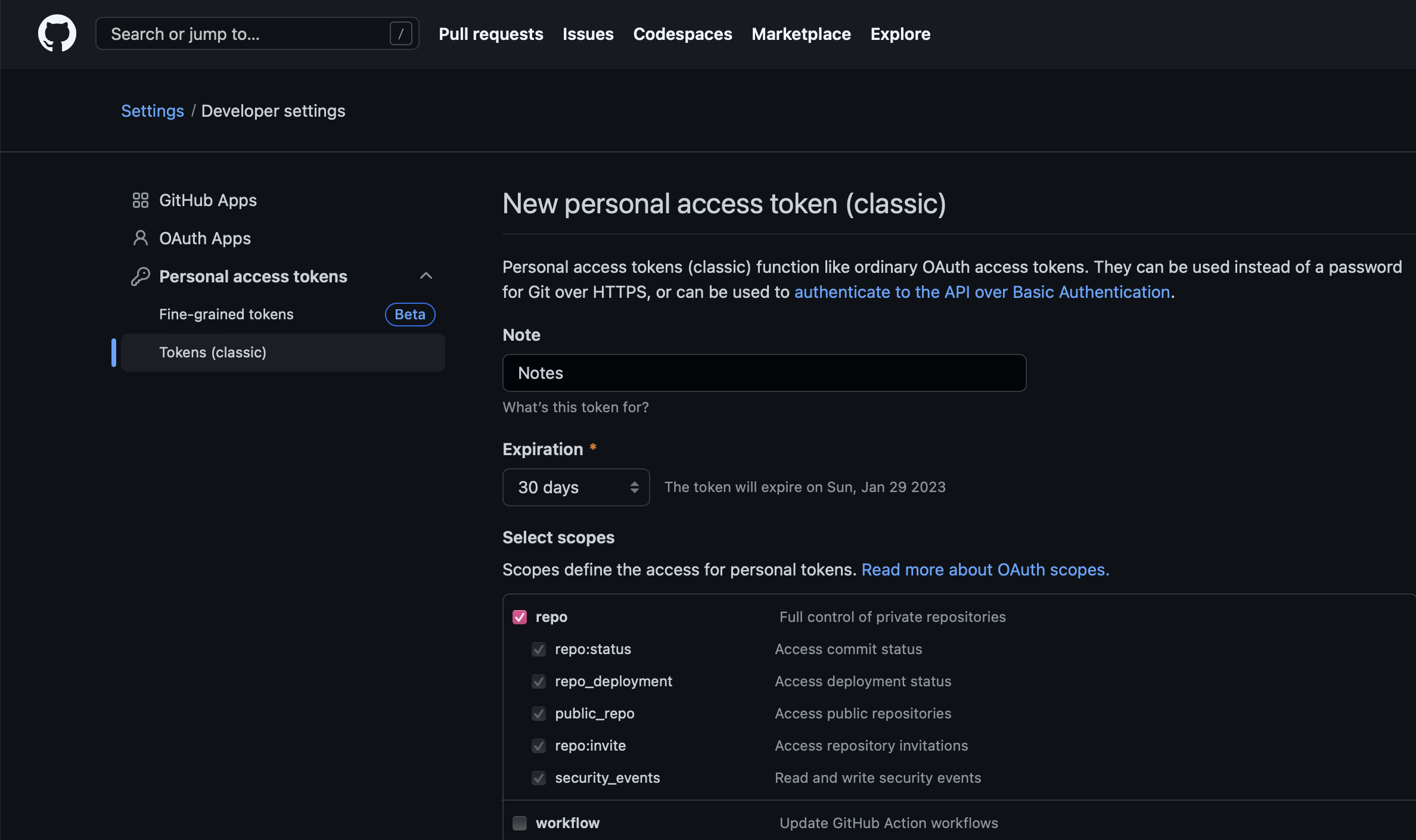Open GitHub Apps sidebar item
The height and width of the screenshot is (840, 1416).
click(283, 200)
